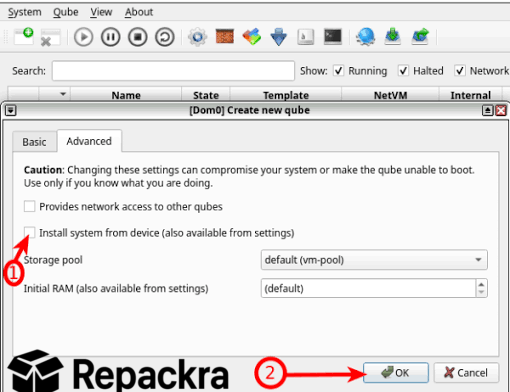Screen dimensions: 510x392
Task: Click the restore qubes from backup icon
Action: click(420, 37)
